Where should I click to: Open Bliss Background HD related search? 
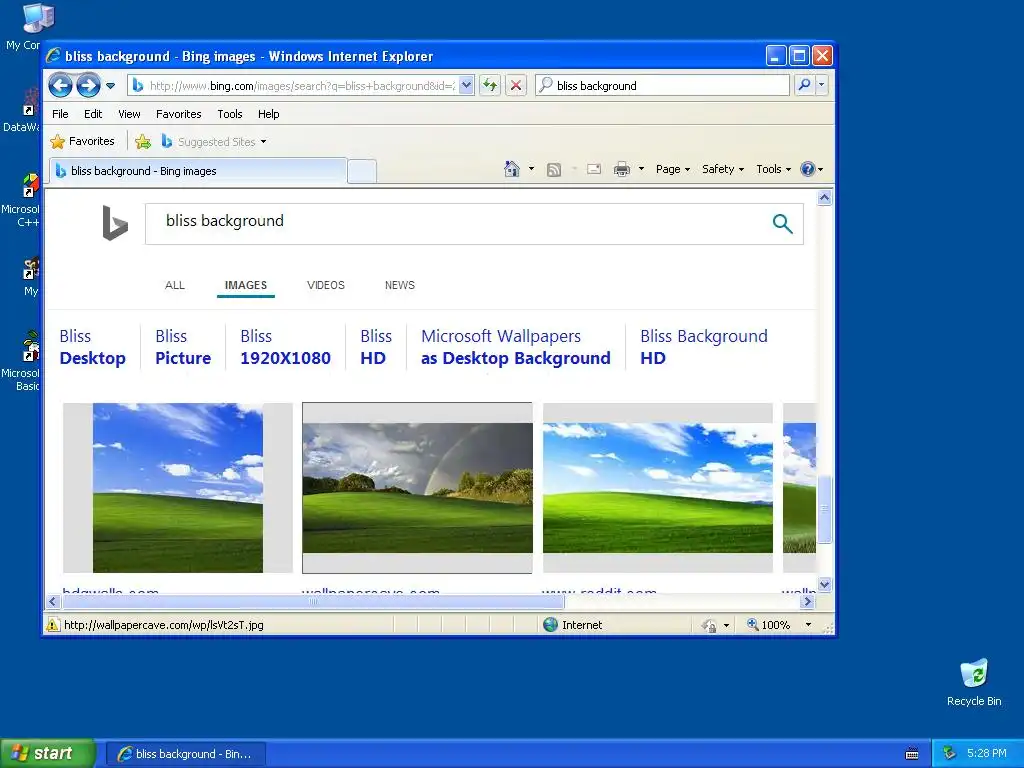point(703,347)
